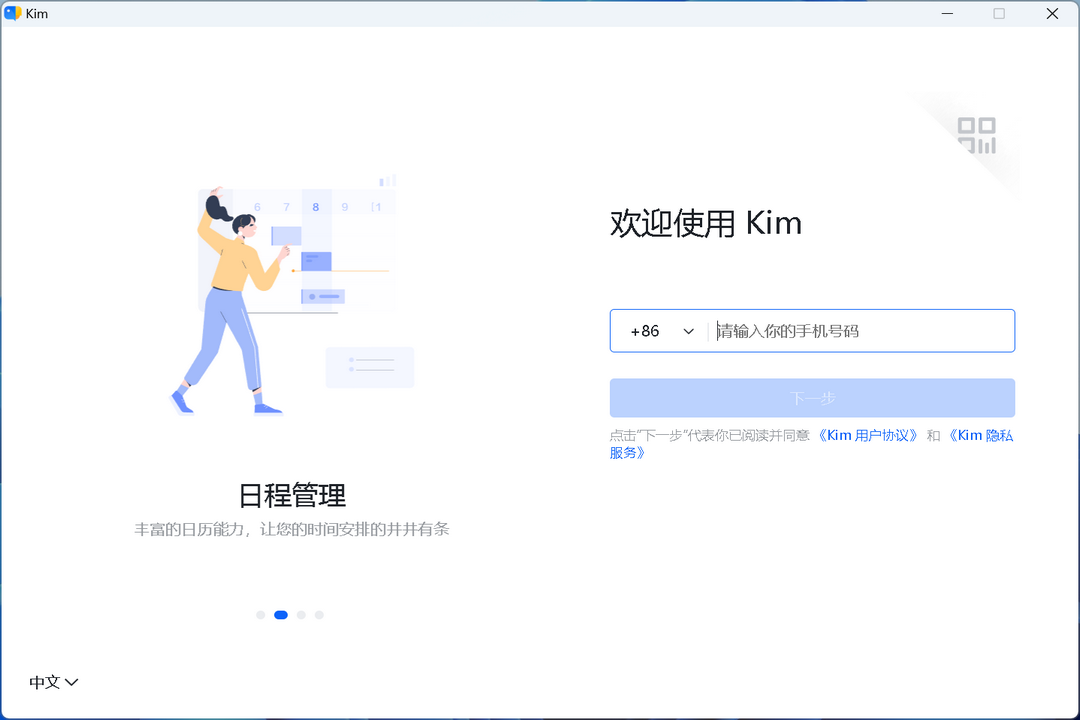Click the active second carousel dot
The height and width of the screenshot is (720, 1080).
tap(281, 615)
